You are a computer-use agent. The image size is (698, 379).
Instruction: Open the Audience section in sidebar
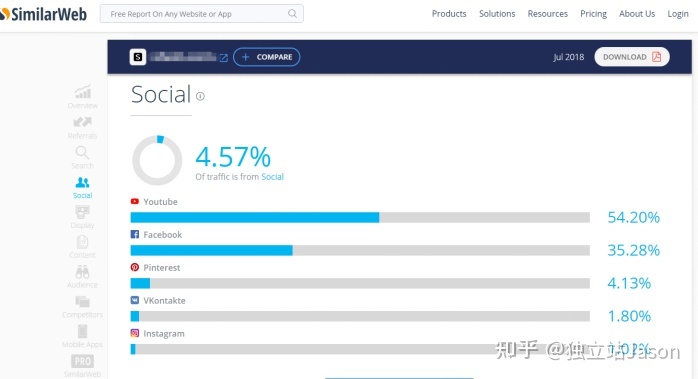click(82, 277)
